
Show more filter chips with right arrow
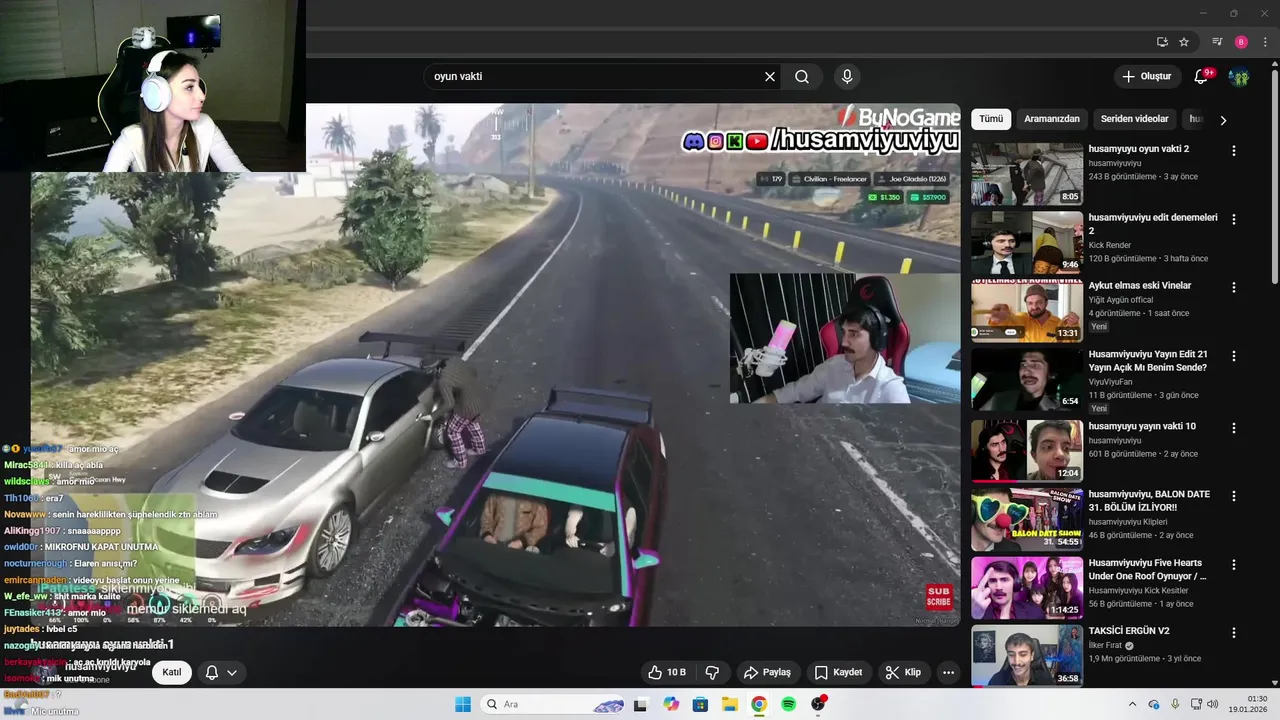tap(1222, 120)
